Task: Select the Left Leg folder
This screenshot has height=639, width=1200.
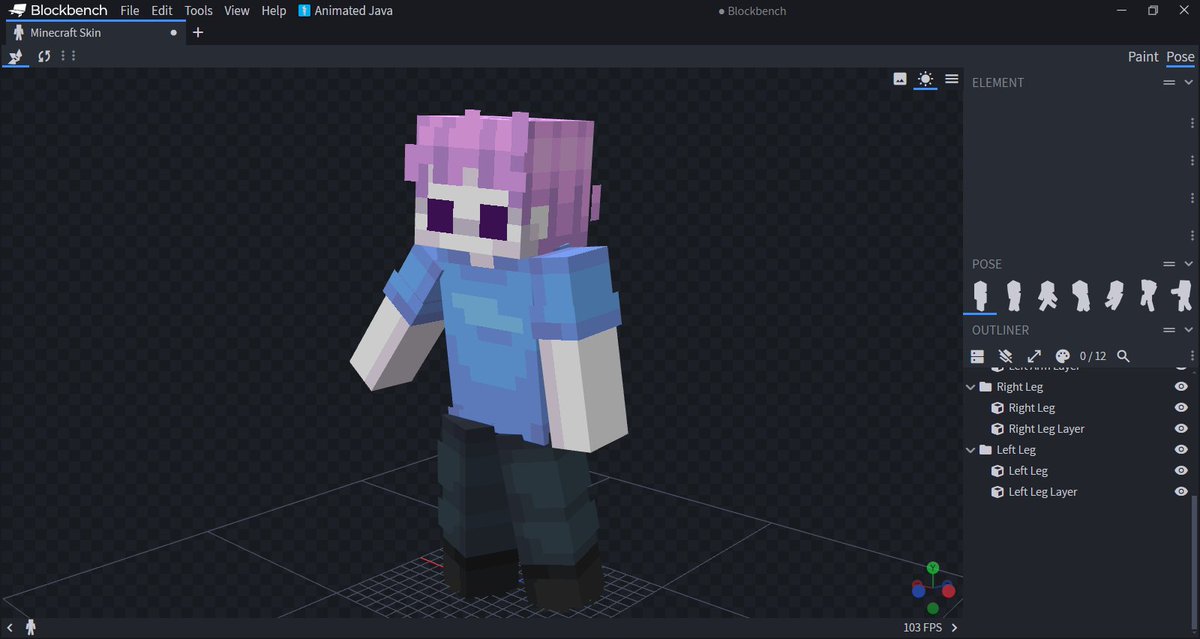Action: click(x=1016, y=450)
